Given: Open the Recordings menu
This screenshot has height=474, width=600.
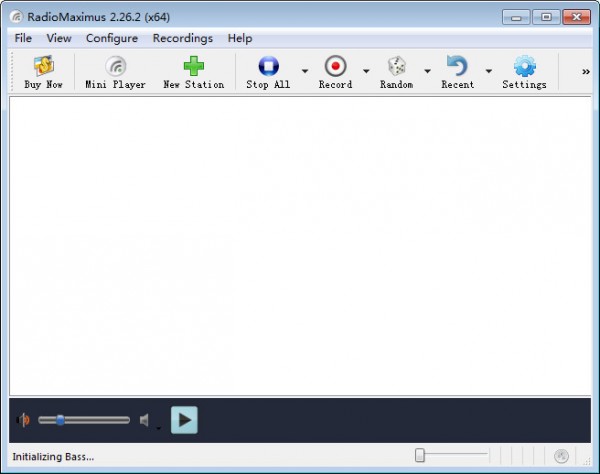Looking at the screenshot, I should (183, 38).
